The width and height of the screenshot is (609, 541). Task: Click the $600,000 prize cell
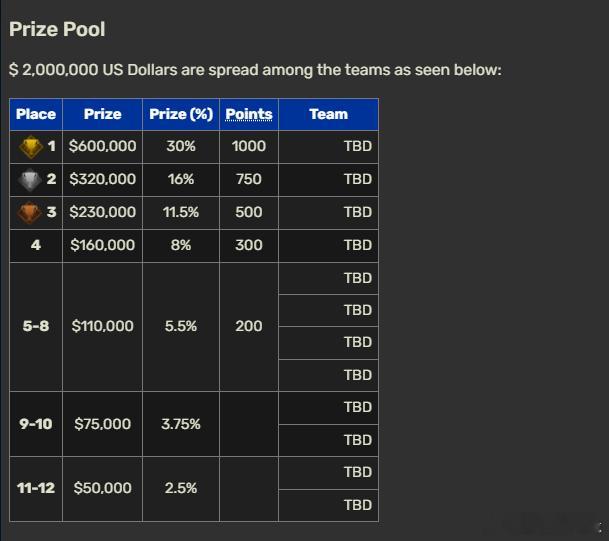coord(103,146)
